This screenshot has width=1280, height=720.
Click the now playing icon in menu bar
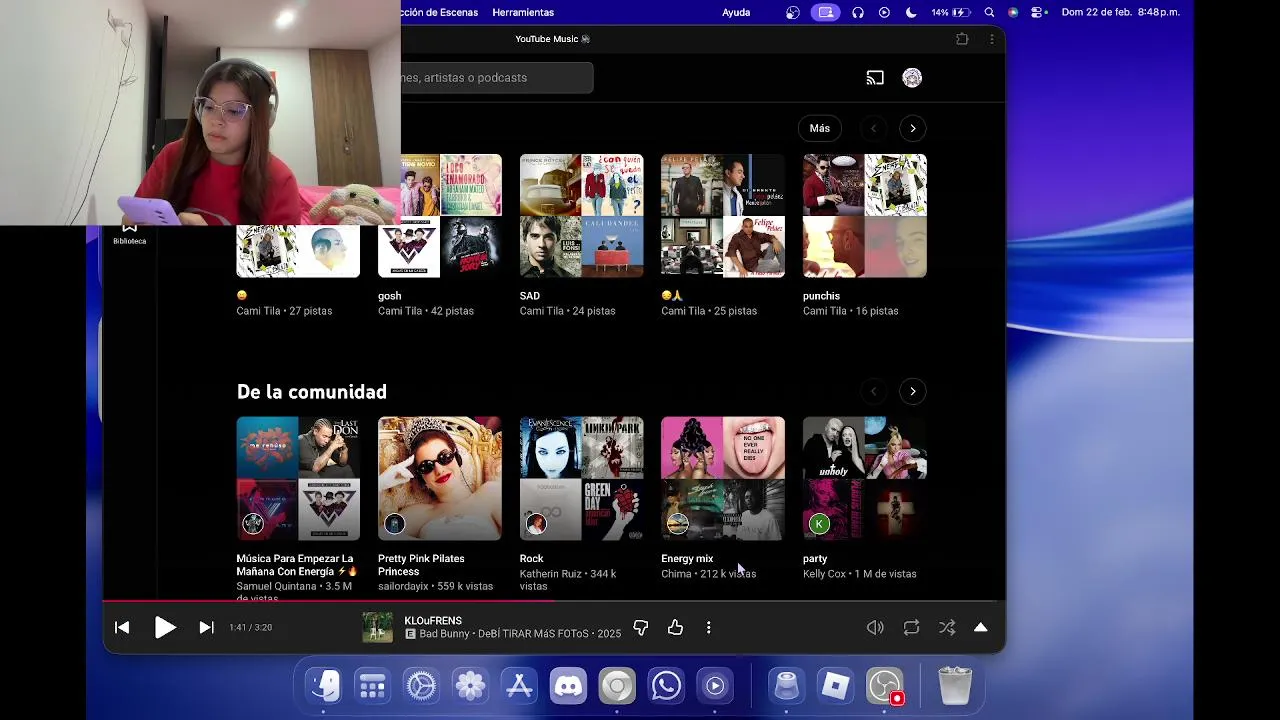coord(884,12)
